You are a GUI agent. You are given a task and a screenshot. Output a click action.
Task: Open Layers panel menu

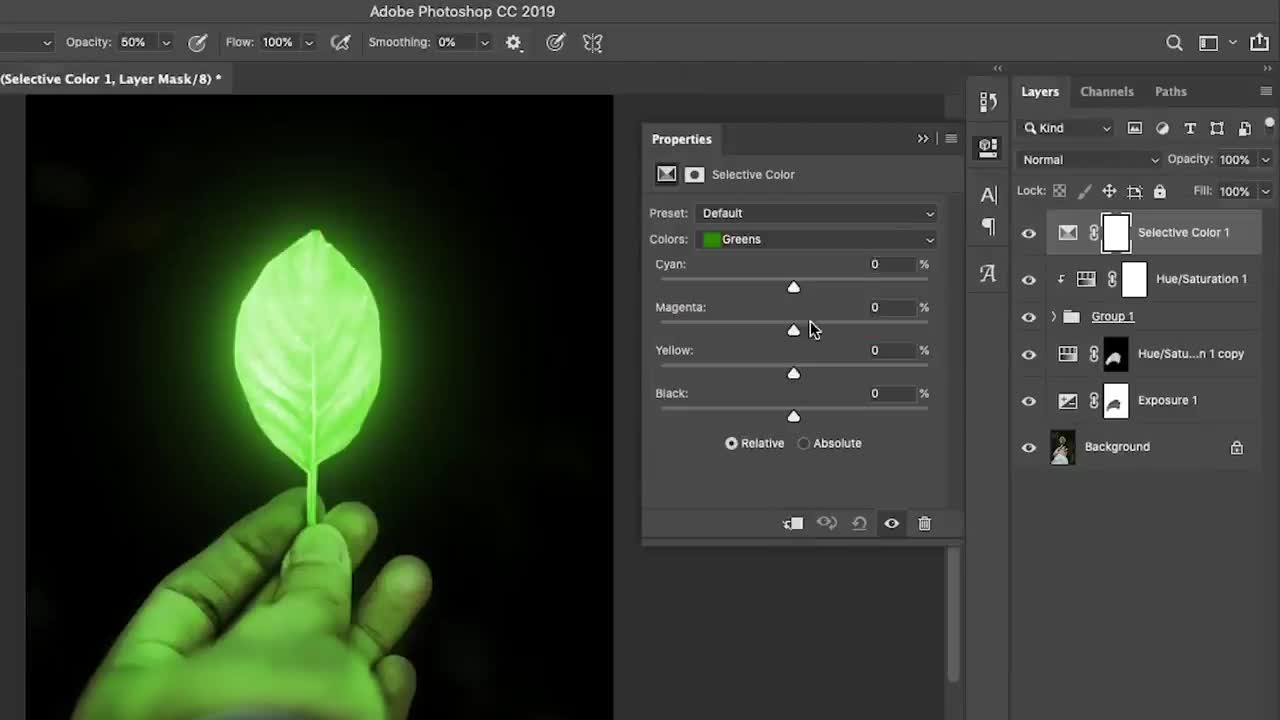(1266, 91)
